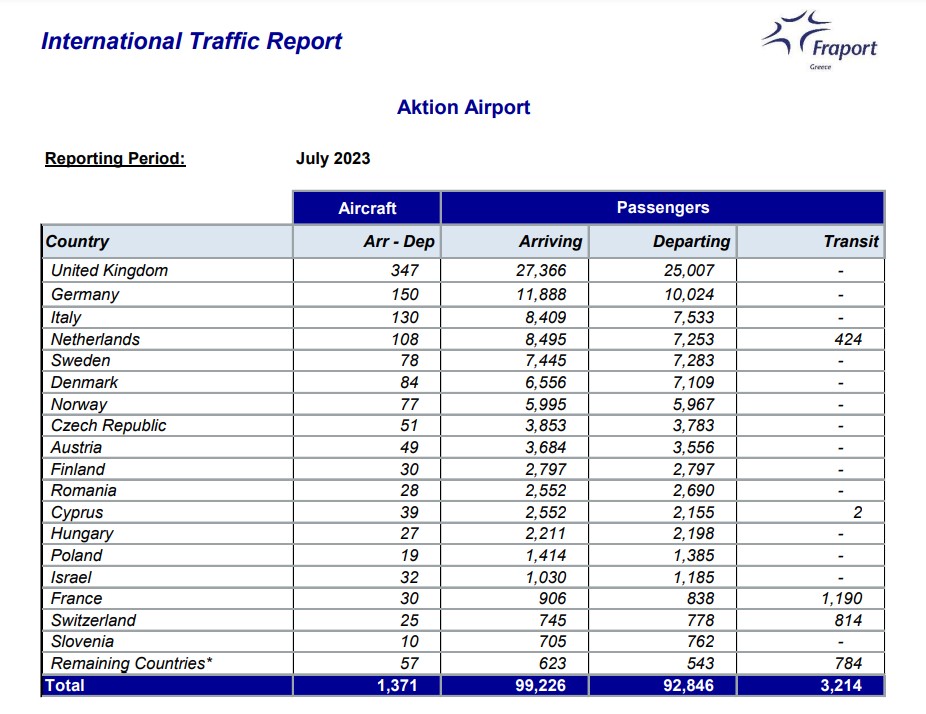
Task: Select the Slovenia row label
Action: point(82,641)
